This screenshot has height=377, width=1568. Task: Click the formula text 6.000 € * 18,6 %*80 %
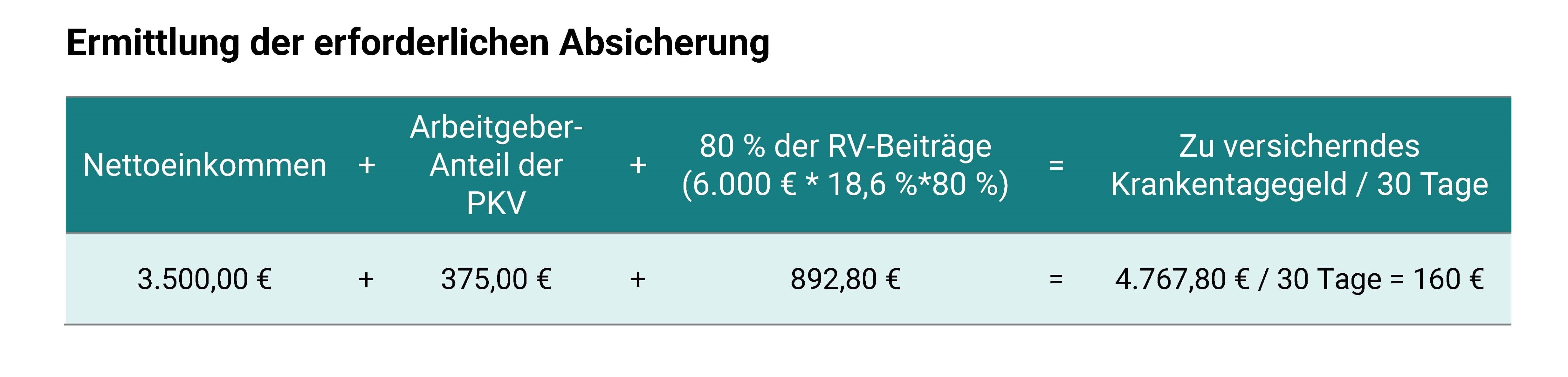point(845,184)
